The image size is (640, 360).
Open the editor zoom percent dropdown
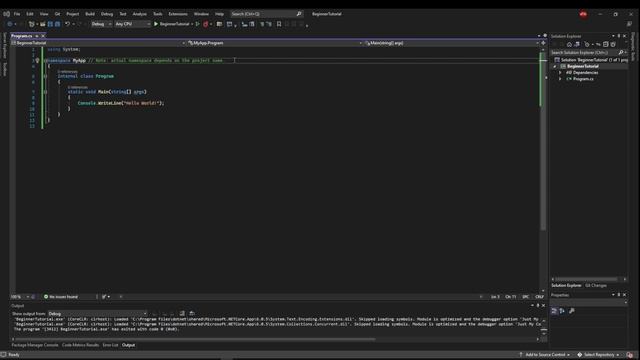pos(20,297)
